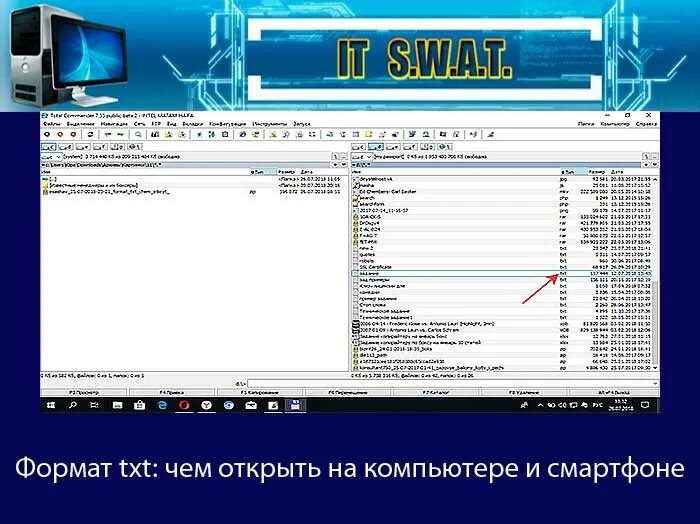The image size is (700, 524).
Task: Open left panel directory history dropdown
Action: pos(344,165)
